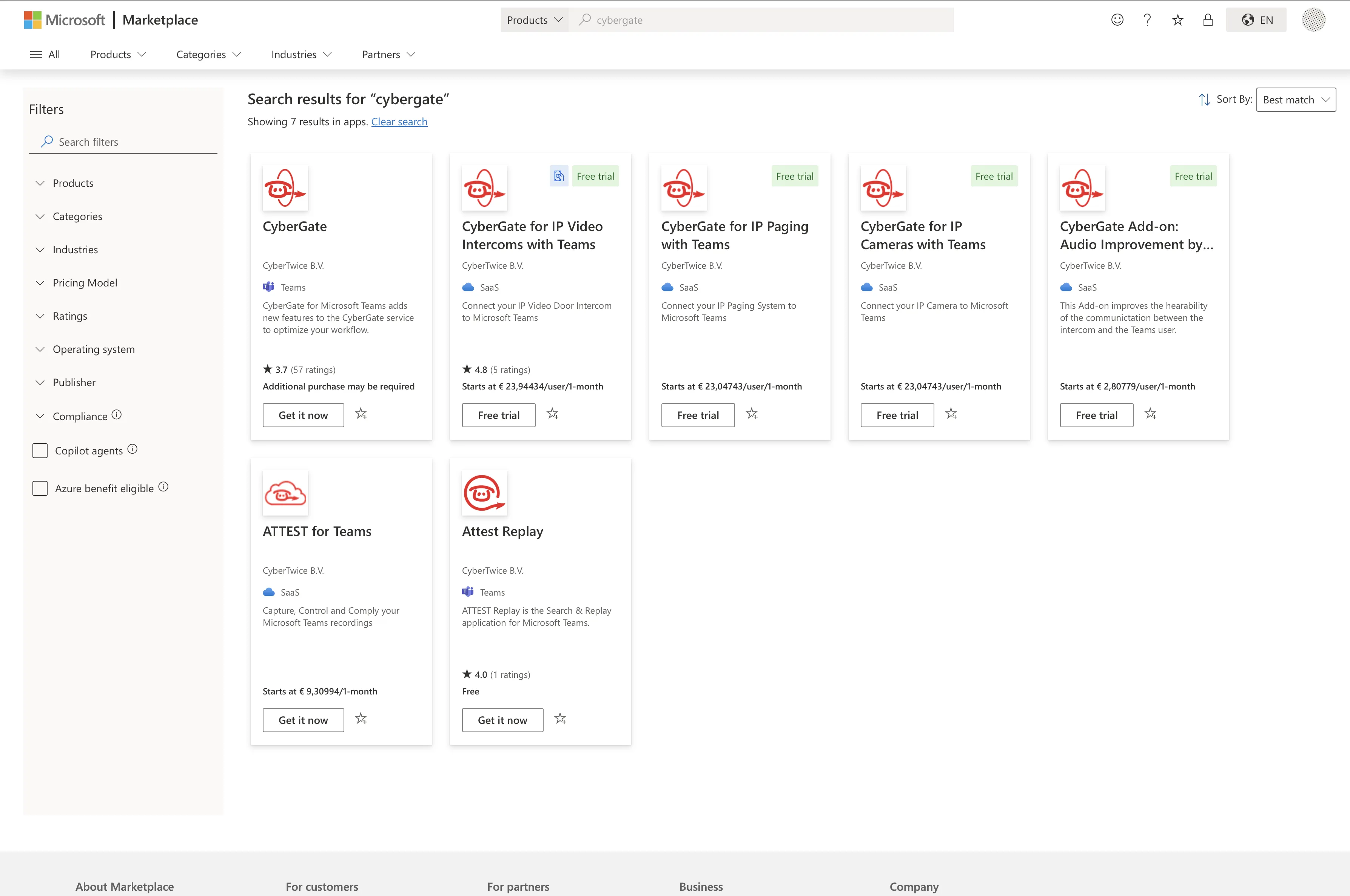Click the Microsoft logo
The width and height of the screenshot is (1350, 896).
pyautogui.click(x=65, y=20)
